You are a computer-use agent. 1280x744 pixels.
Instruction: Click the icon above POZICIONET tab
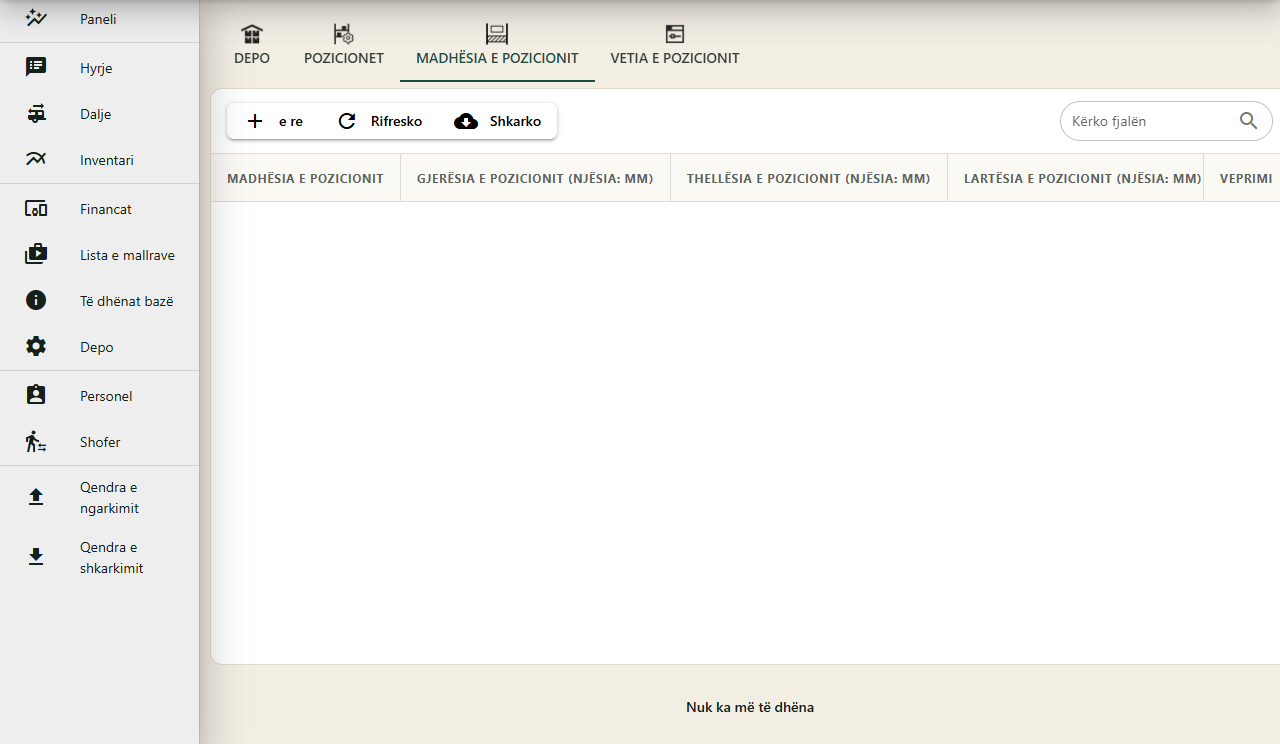(x=344, y=34)
